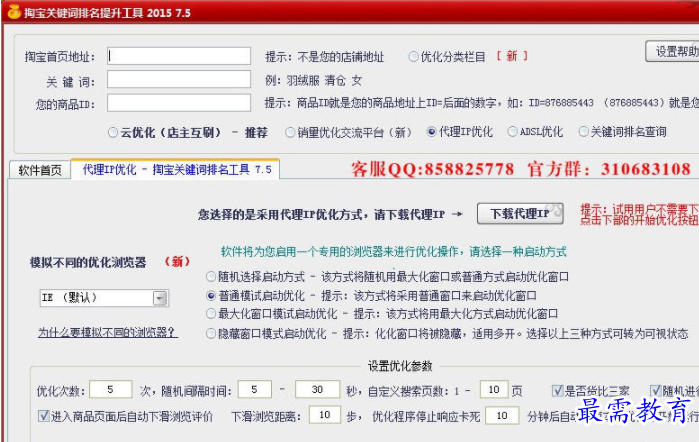Image resolution: width=699 pixels, height=442 pixels.
Task: Choose 最大化窗口模式启动优化 radio option
Action: tap(211, 314)
